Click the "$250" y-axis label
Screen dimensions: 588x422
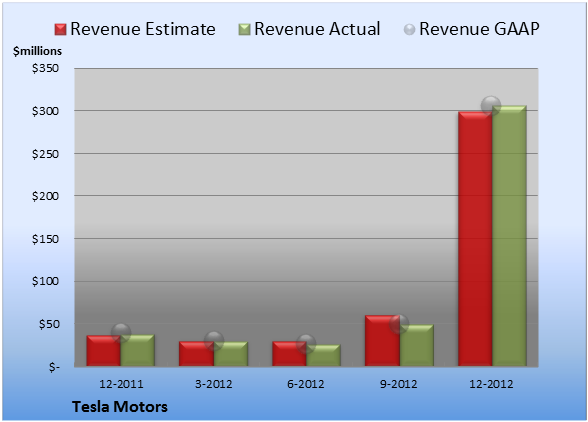coord(45,154)
